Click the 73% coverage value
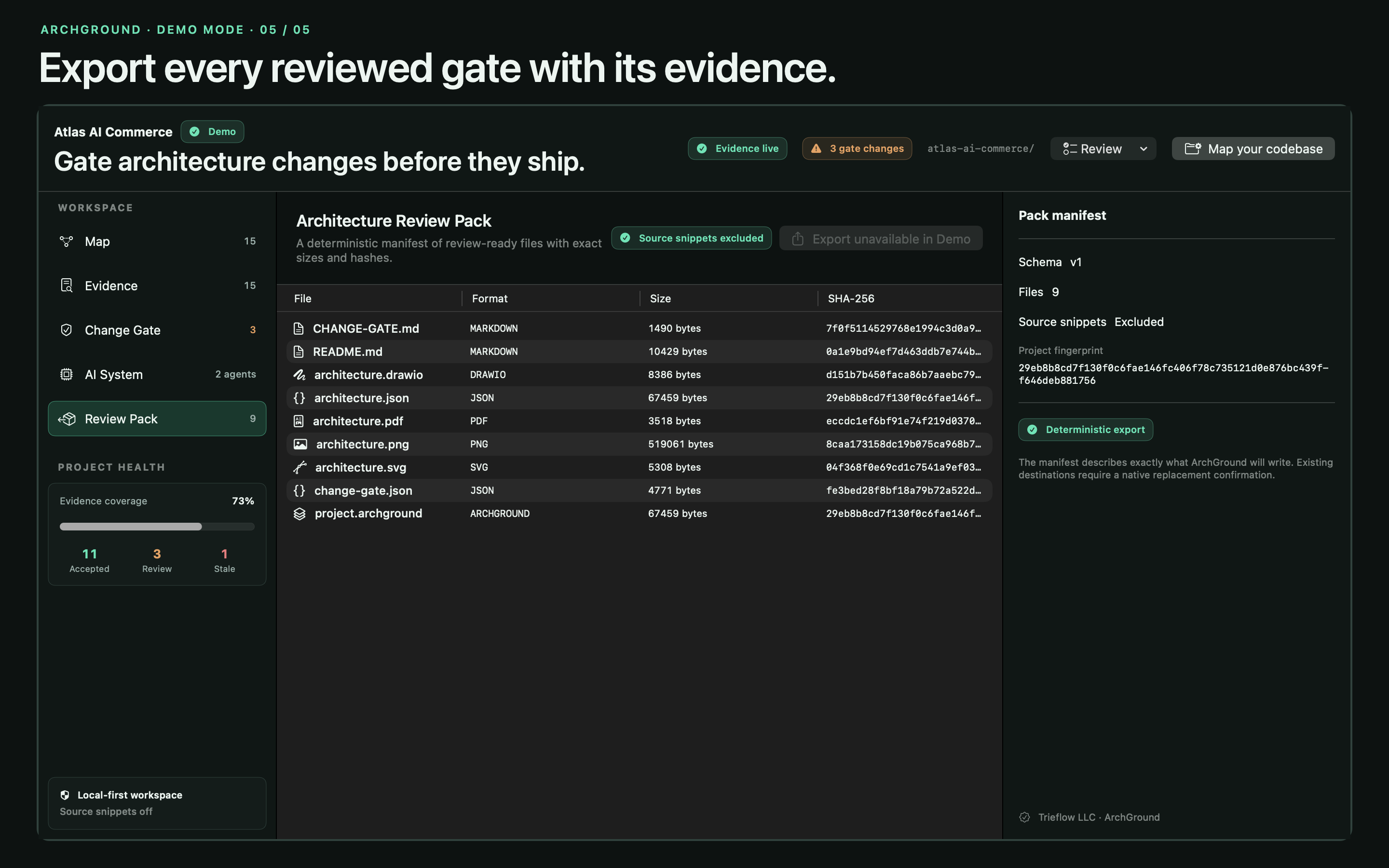Screen dimensions: 1389x868 [243, 501]
